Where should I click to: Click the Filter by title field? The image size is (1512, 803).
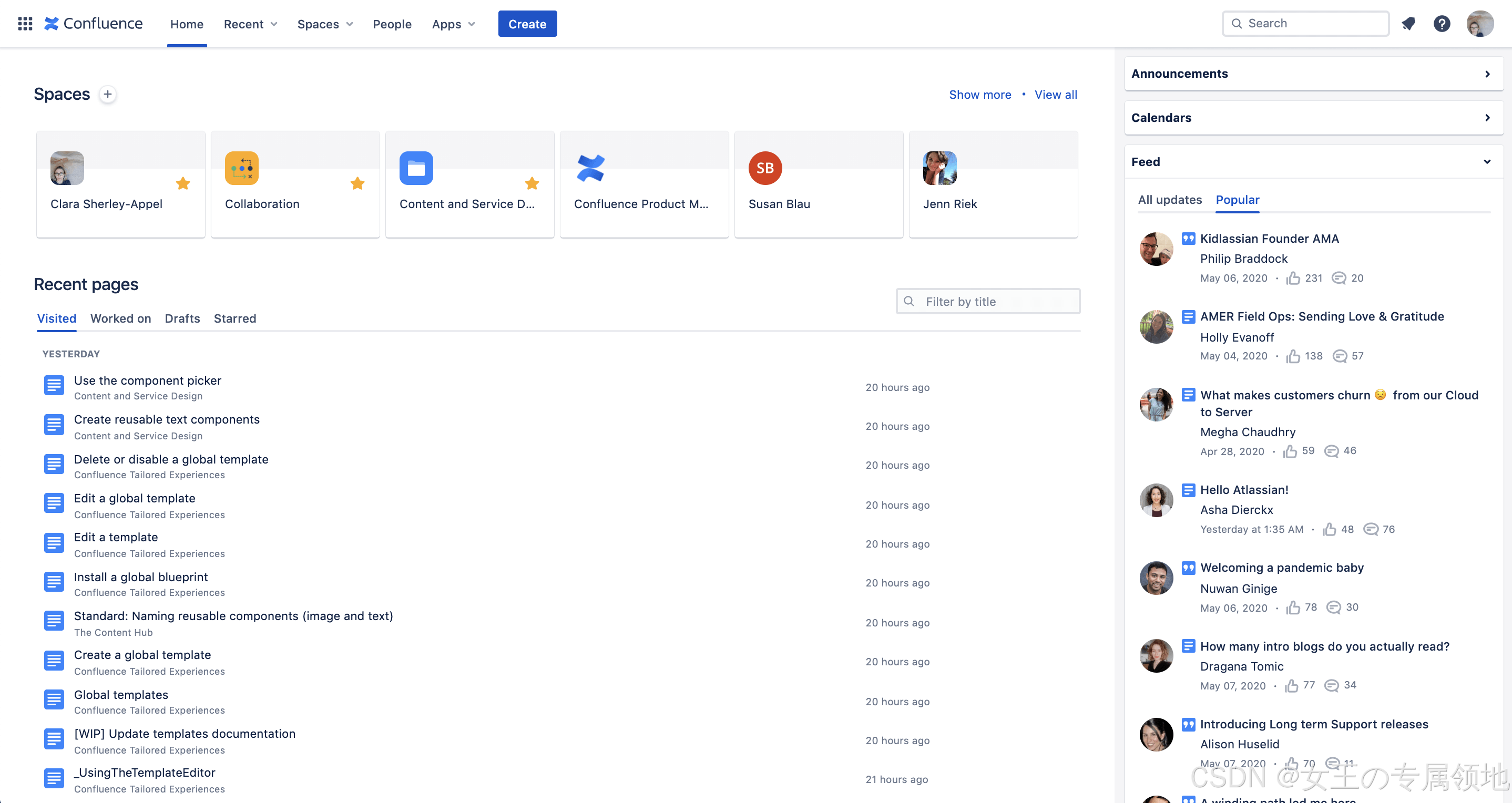[x=988, y=301]
